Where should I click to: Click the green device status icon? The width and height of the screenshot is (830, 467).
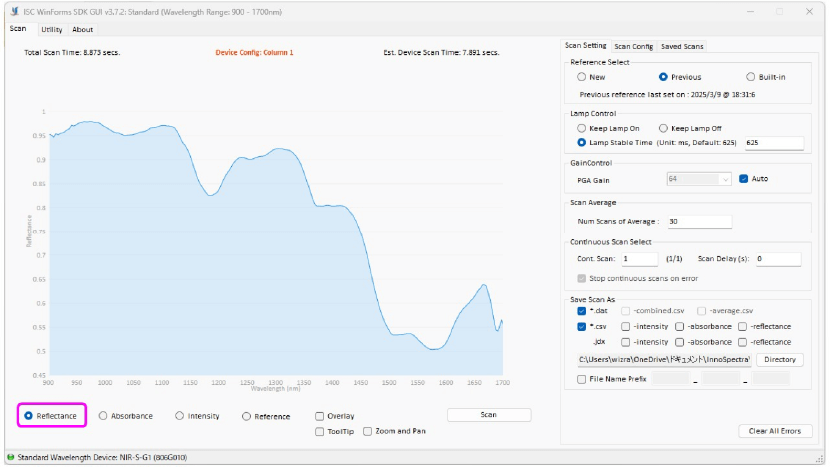[x=10, y=457]
